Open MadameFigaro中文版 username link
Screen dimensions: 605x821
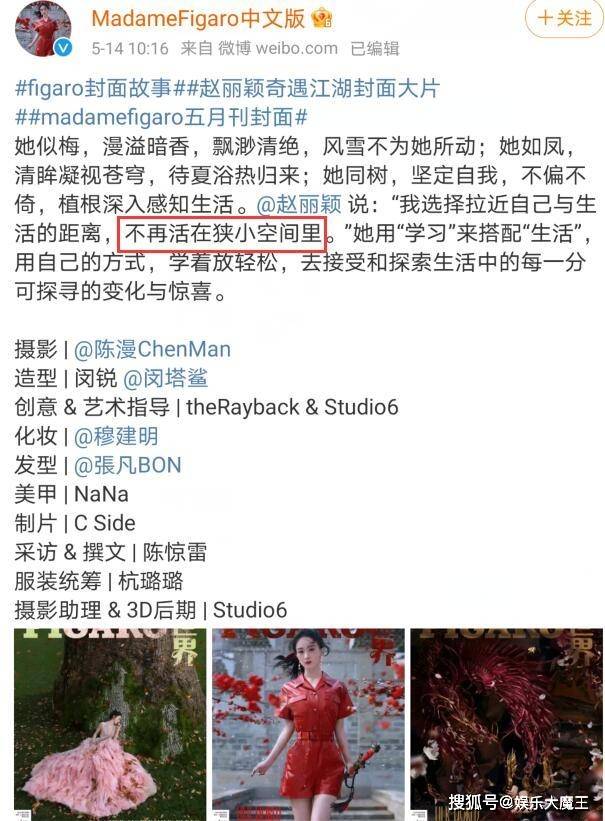click(198, 19)
